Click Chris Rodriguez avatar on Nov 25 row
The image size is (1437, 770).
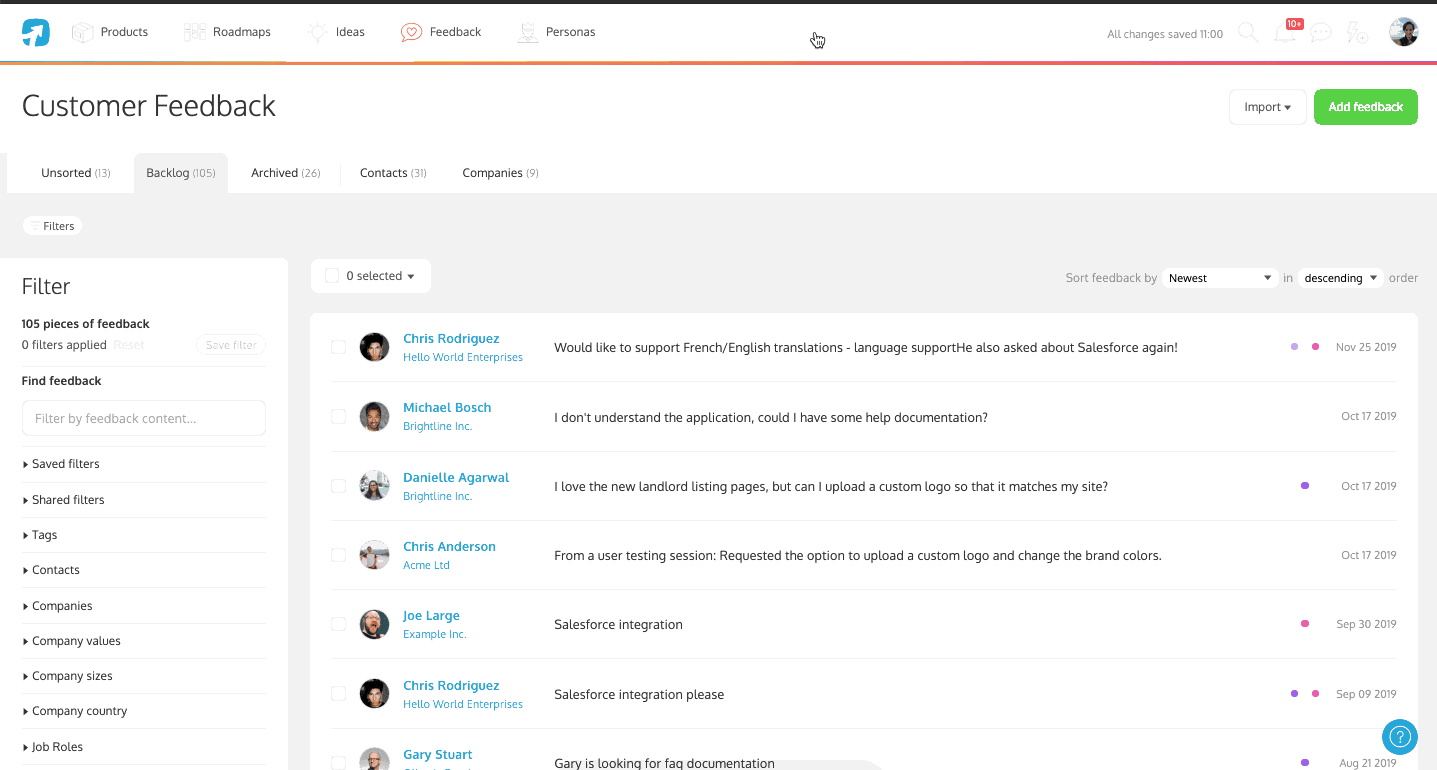[x=374, y=347]
